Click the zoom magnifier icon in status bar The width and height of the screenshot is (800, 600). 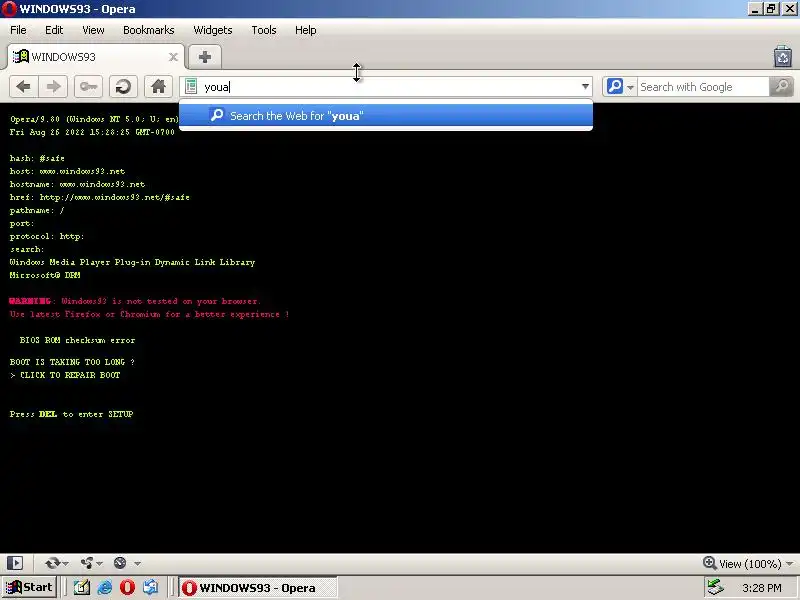(x=709, y=563)
